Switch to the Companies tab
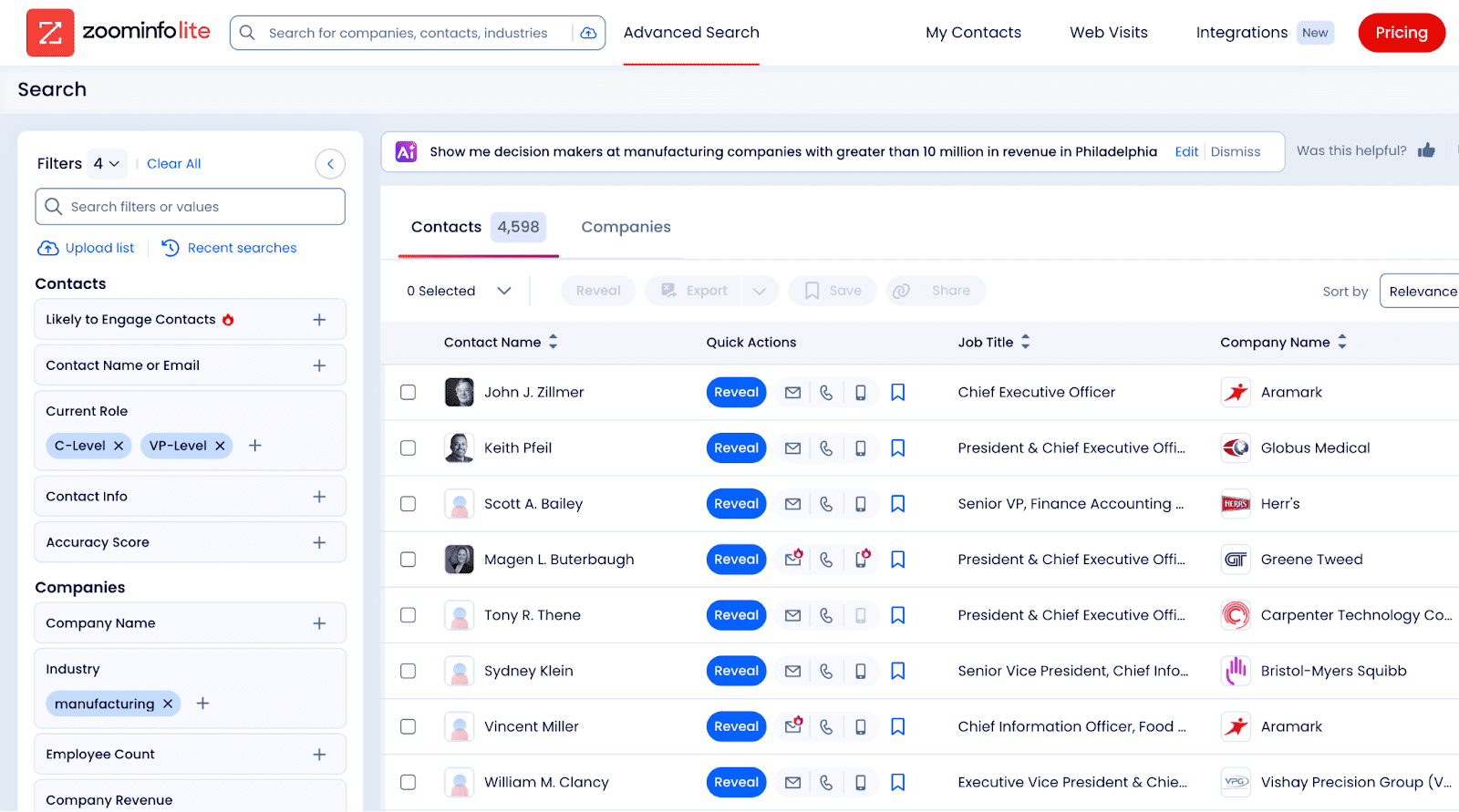Image resolution: width=1459 pixels, height=812 pixels. click(626, 227)
